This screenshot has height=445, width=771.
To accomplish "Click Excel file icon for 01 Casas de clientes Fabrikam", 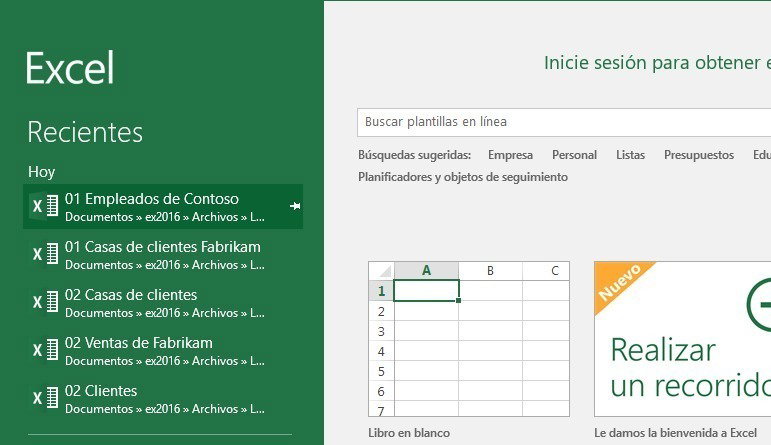I will coord(45,254).
